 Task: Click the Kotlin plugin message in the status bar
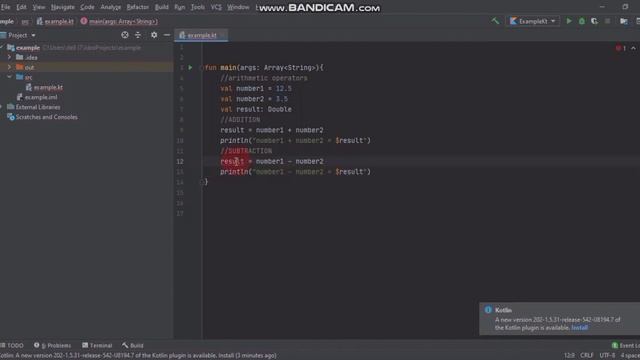138,356
